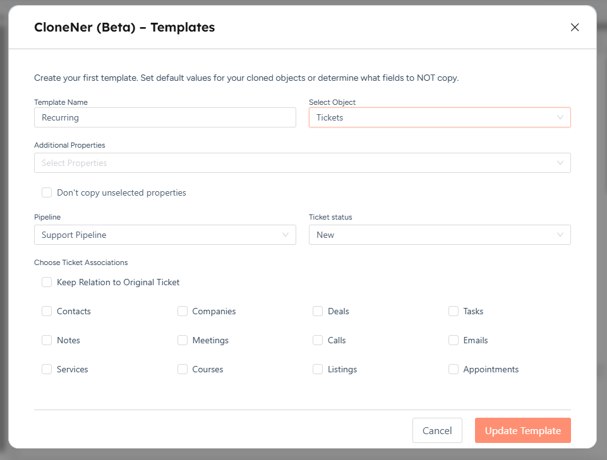Check Keep Relation to Original Ticket
The width and height of the screenshot is (607, 460).
coord(47,282)
